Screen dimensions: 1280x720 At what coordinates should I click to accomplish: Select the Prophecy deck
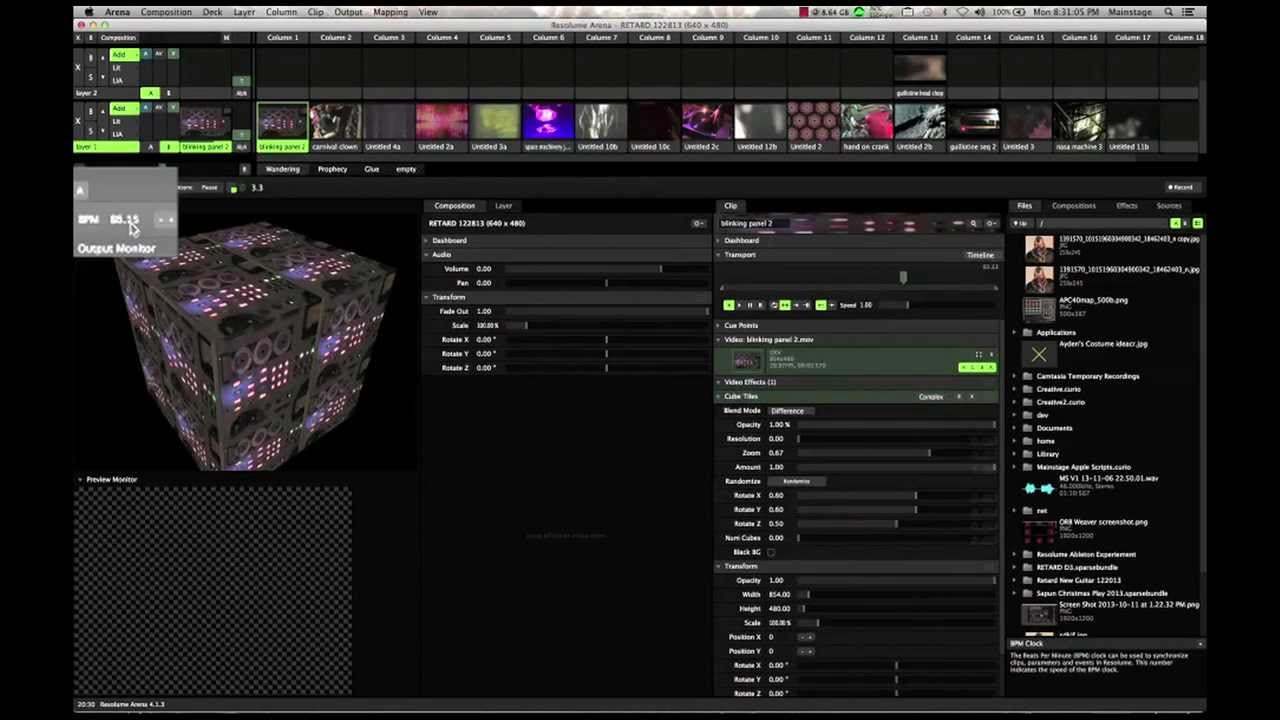[332, 169]
